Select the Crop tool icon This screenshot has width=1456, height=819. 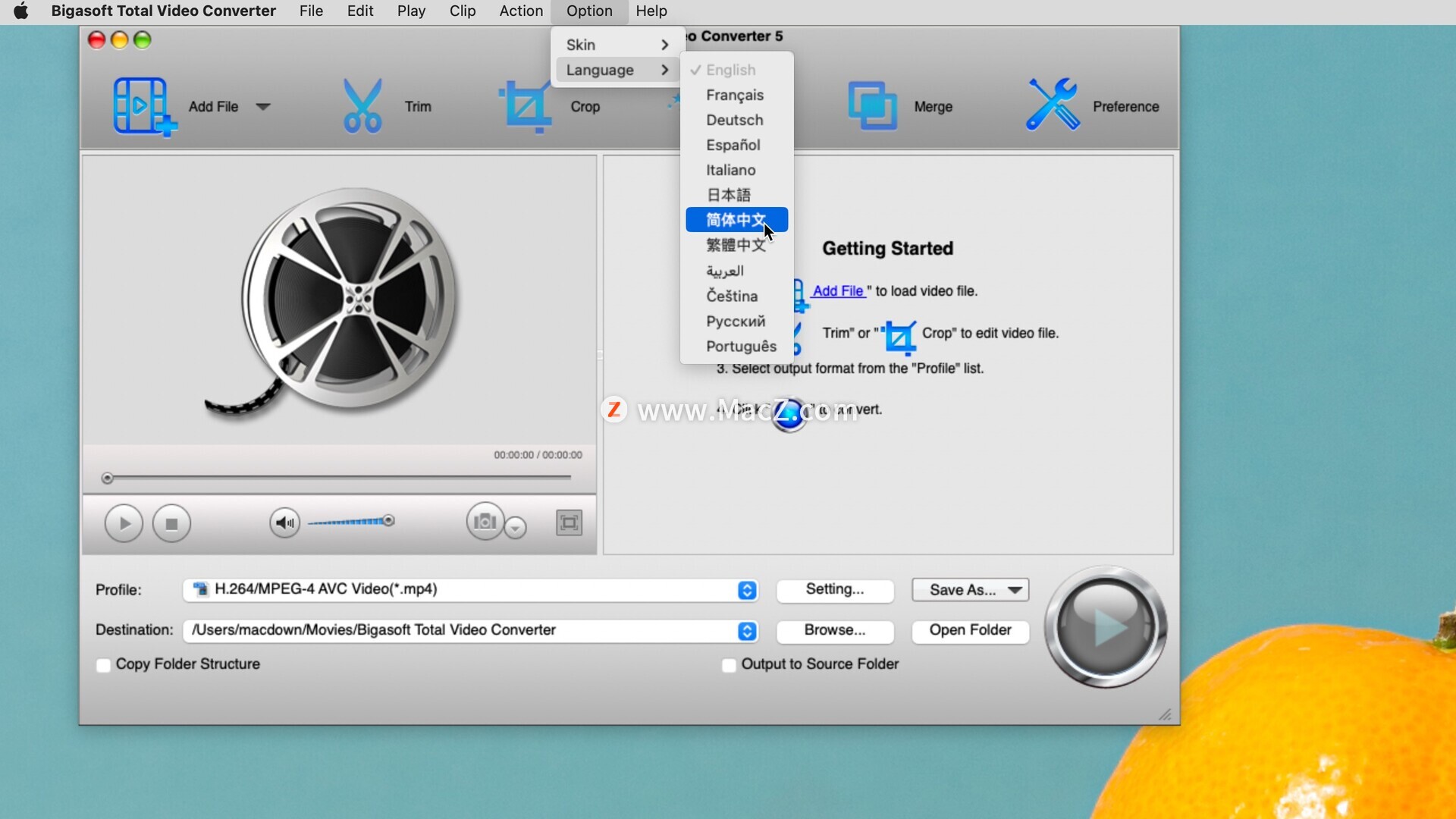point(525,106)
